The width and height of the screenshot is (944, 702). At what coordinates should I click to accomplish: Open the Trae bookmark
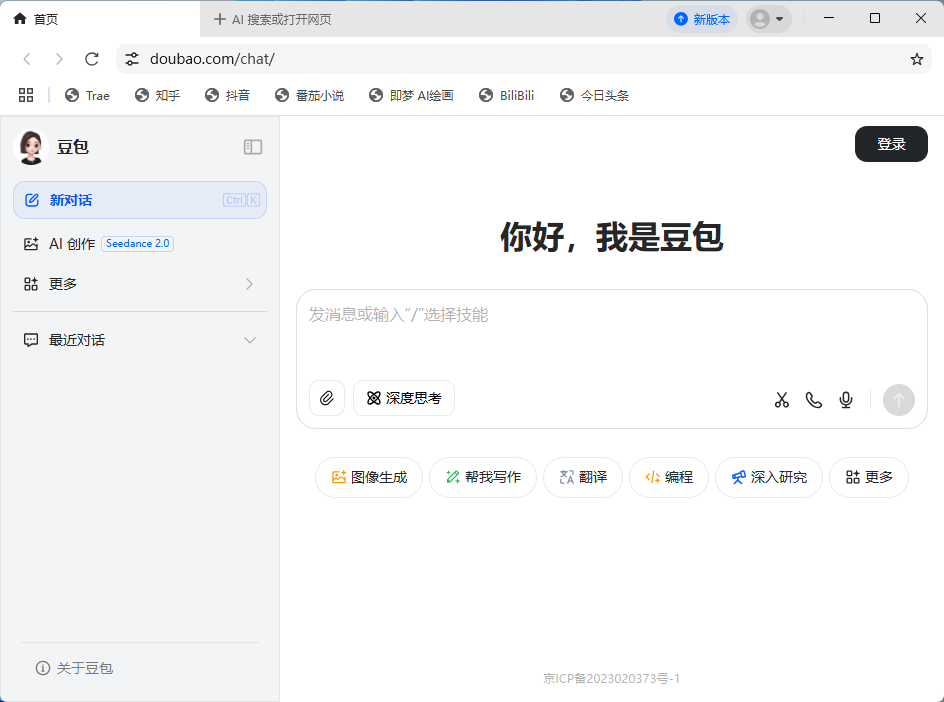[87, 95]
